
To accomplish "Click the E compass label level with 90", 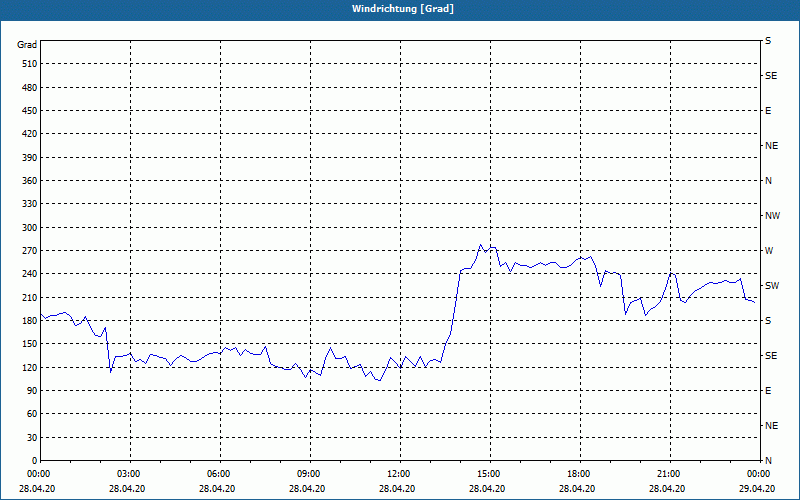I will (x=768, y=391).
